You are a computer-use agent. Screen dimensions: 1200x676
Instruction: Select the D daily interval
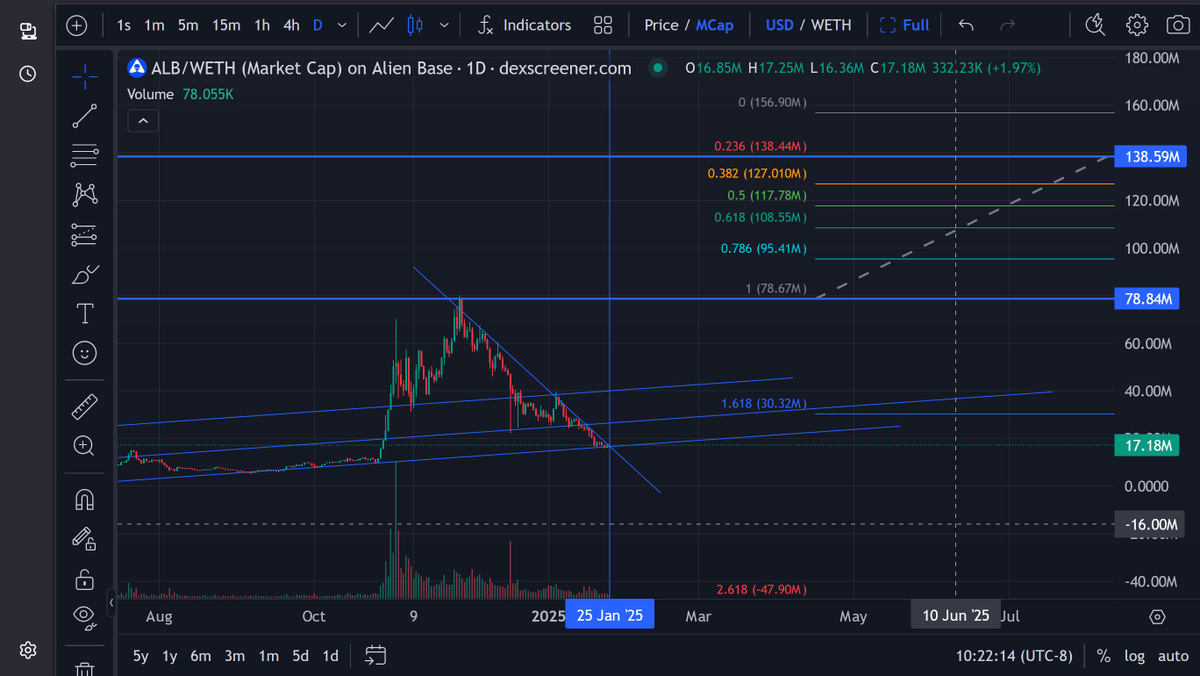point(318,25)
